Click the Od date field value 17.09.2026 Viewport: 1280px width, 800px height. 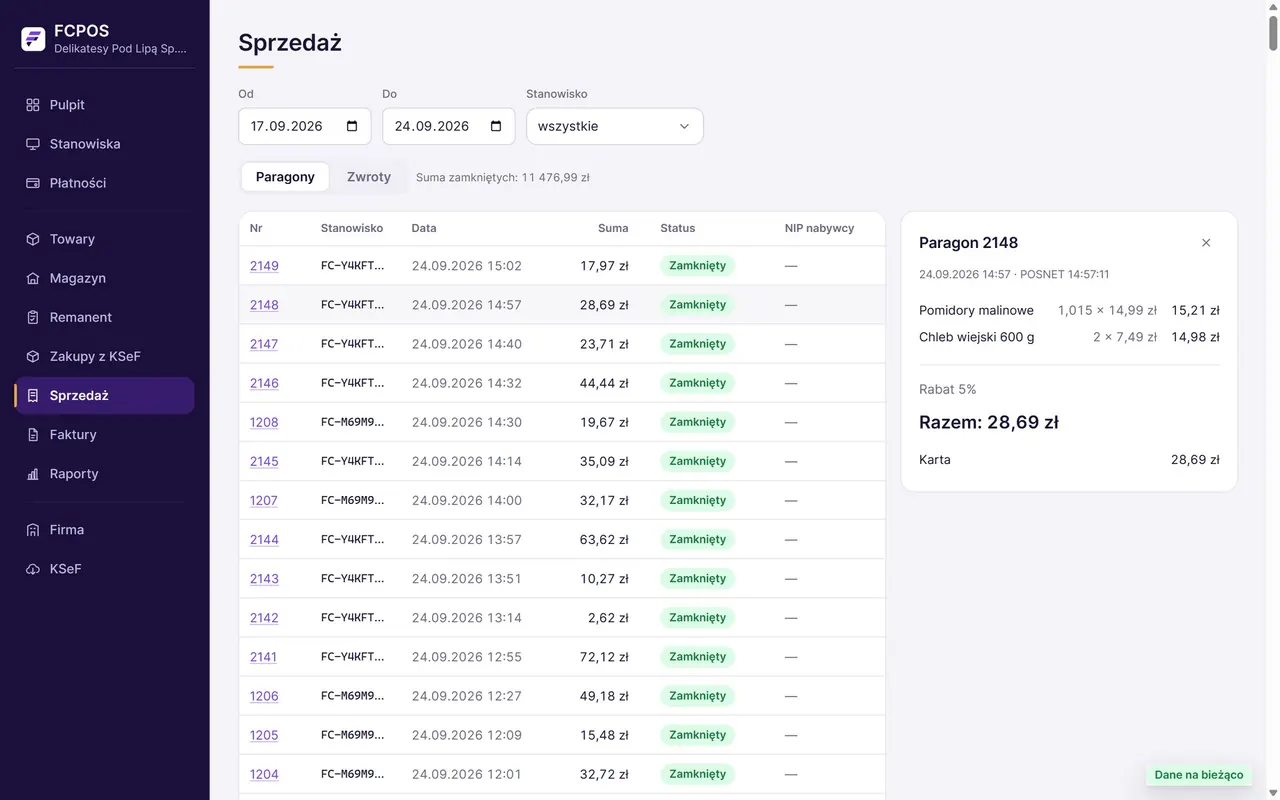coord(286,126)
